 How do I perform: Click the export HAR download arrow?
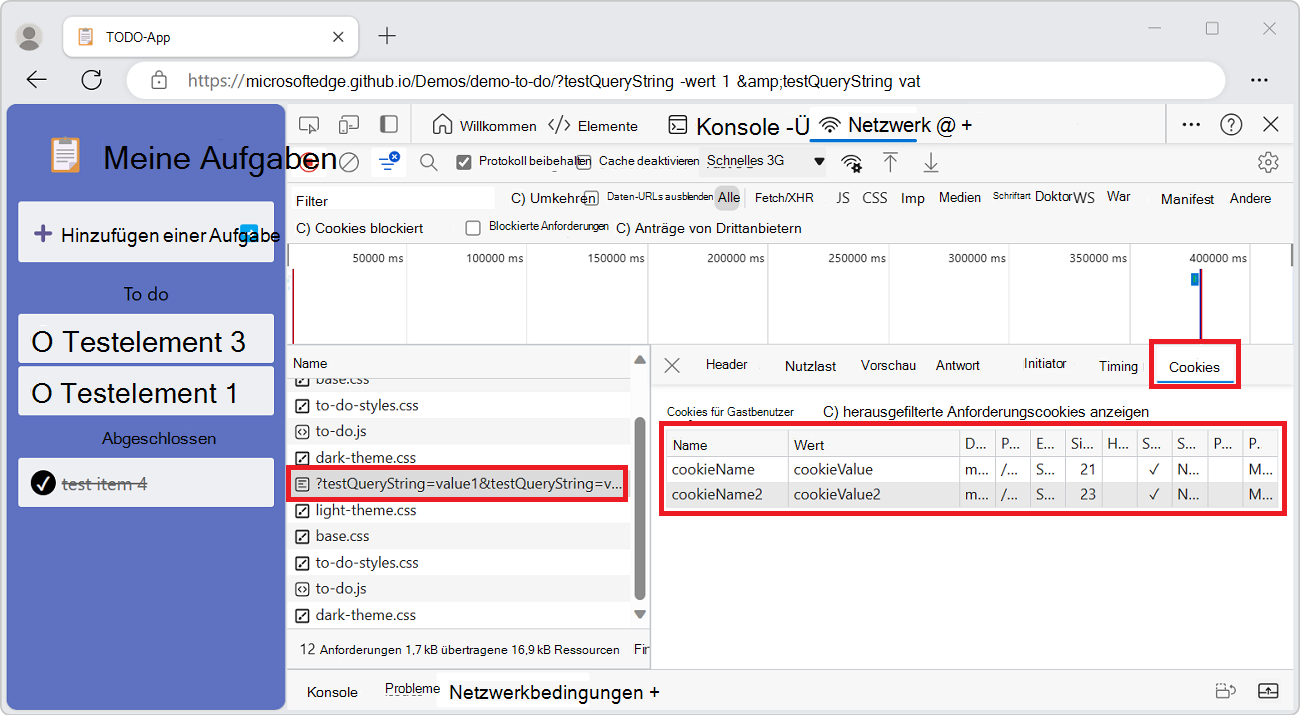click(930, 162)
